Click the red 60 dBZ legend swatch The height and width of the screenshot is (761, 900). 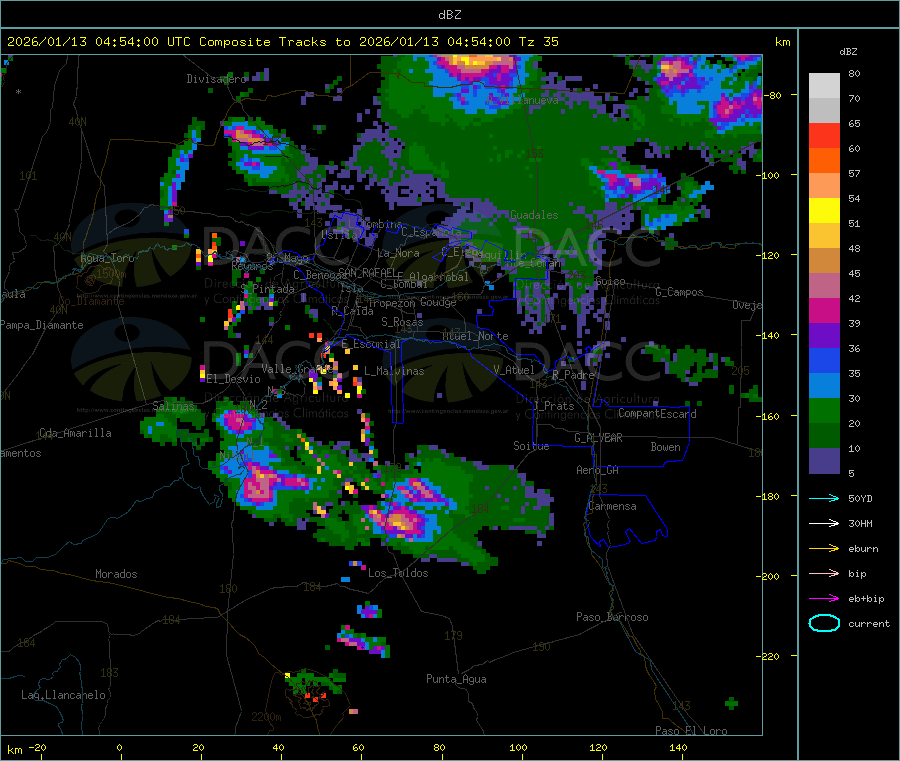pyautogui.click(x=824, y=136)
